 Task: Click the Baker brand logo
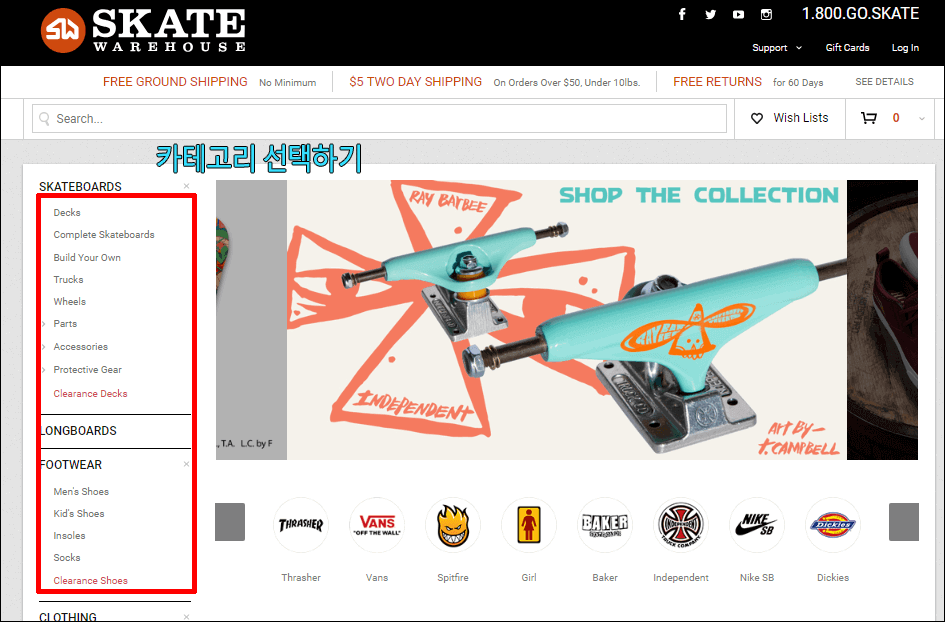604,525
